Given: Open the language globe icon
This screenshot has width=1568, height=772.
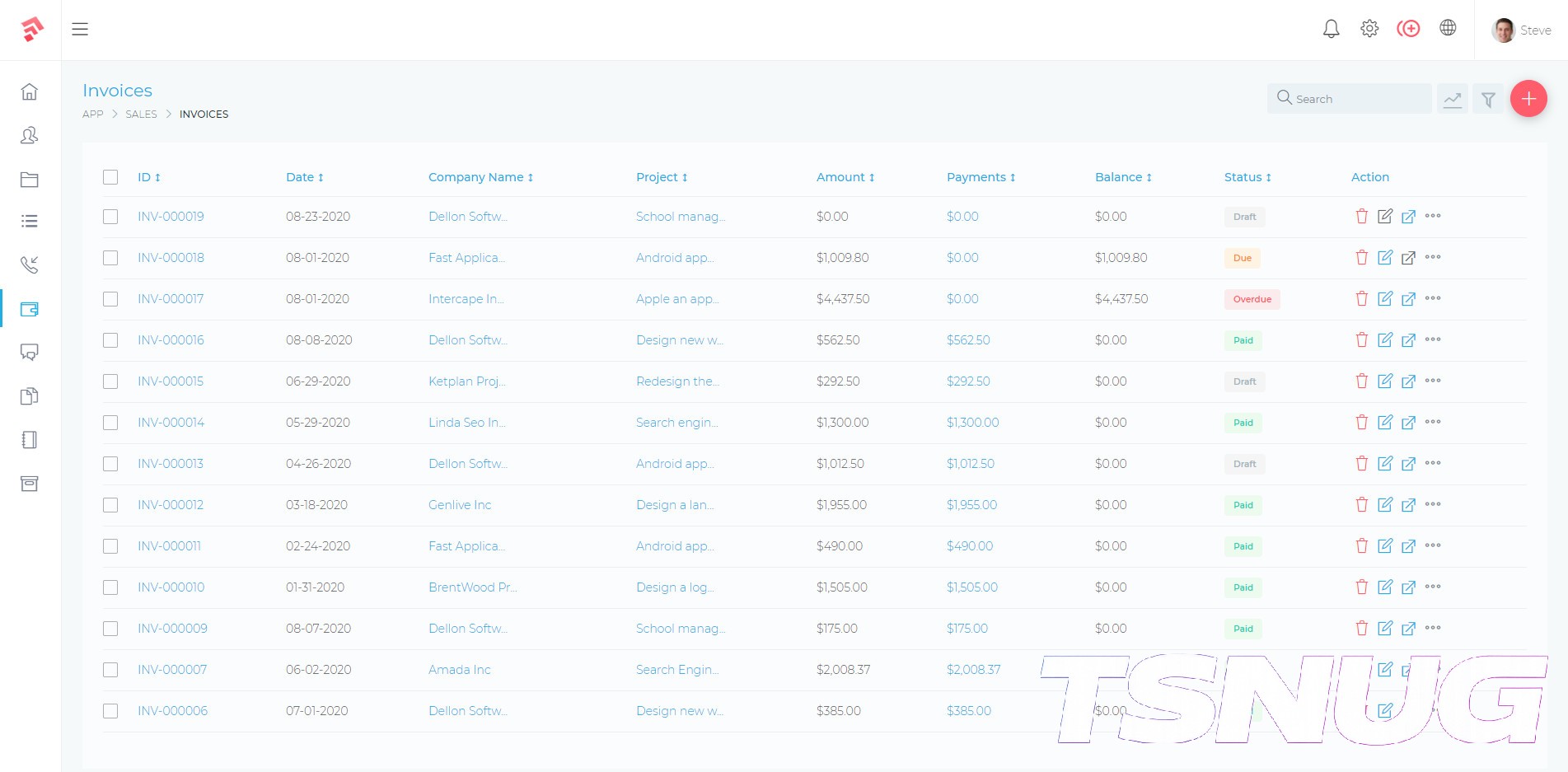Looking at the screenshot, I should click(x=1448, y=28).
